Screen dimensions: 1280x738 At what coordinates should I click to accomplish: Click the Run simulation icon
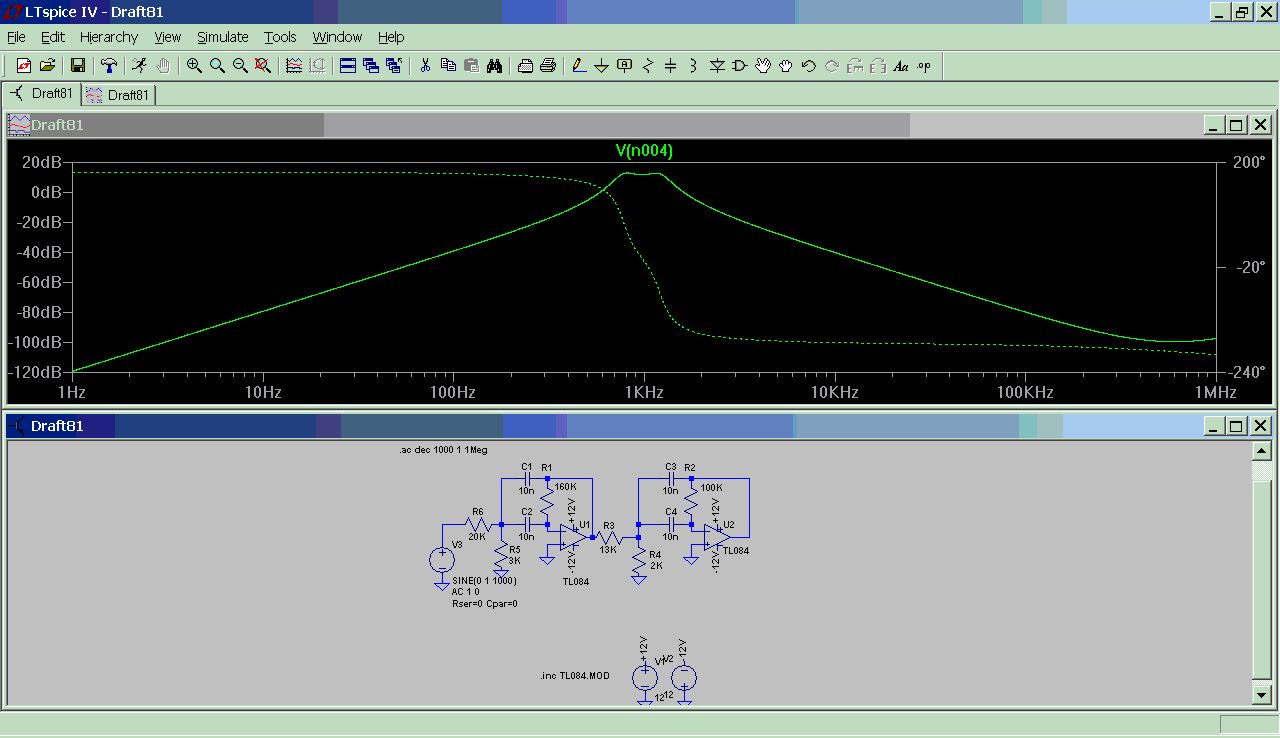pyautogui.click(x=139, y=66)
